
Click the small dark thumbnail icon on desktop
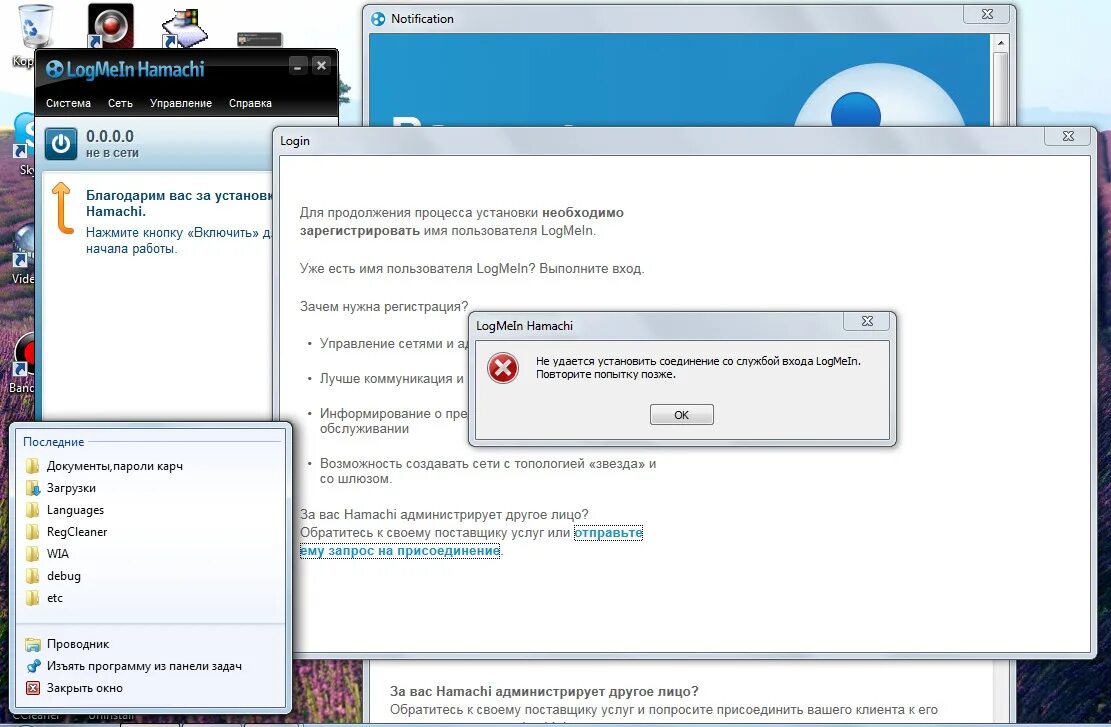[259, 39]
